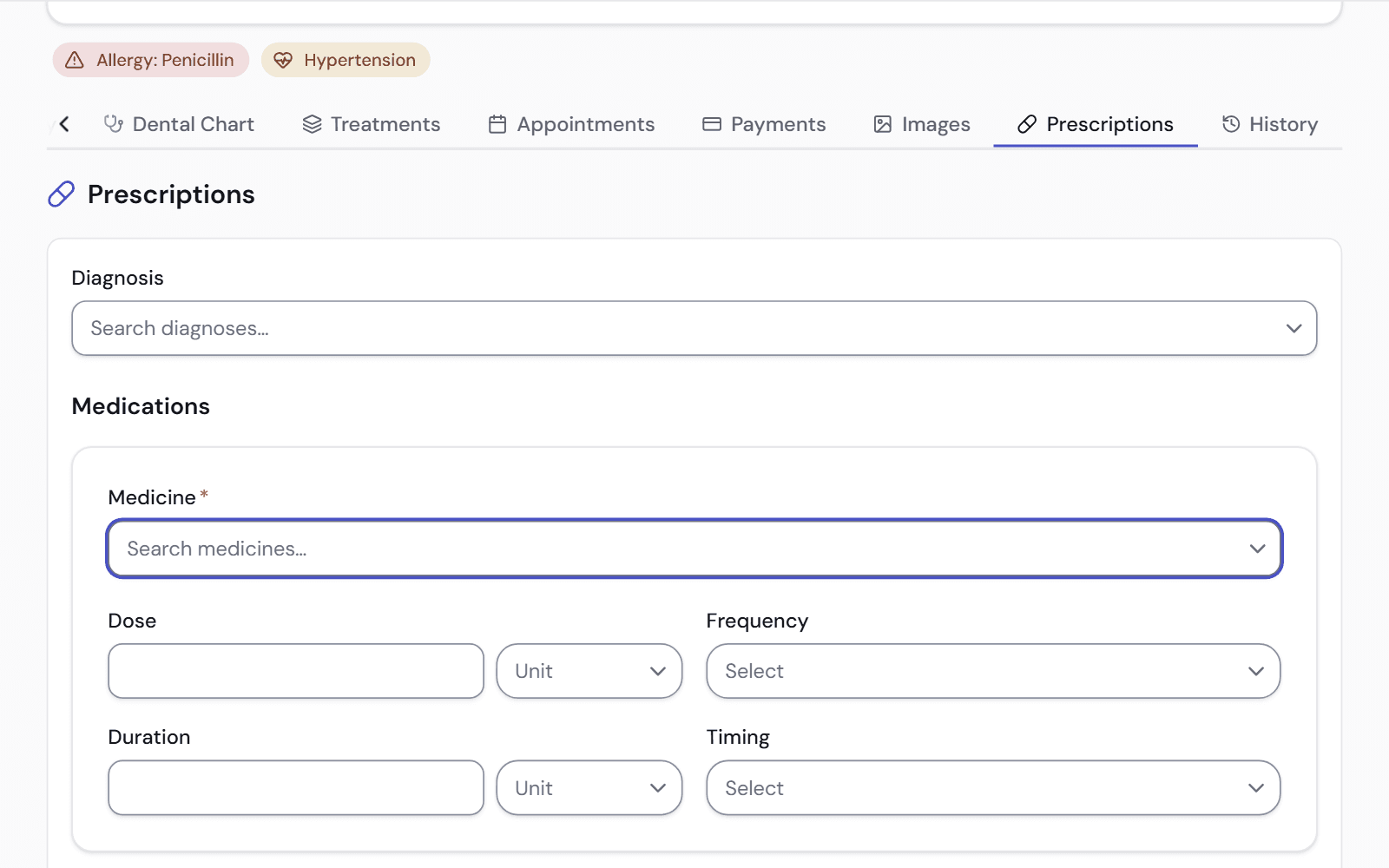Screen dimensions: 1389x868
Task: Open the Payments tab
Action: point(764,124)
